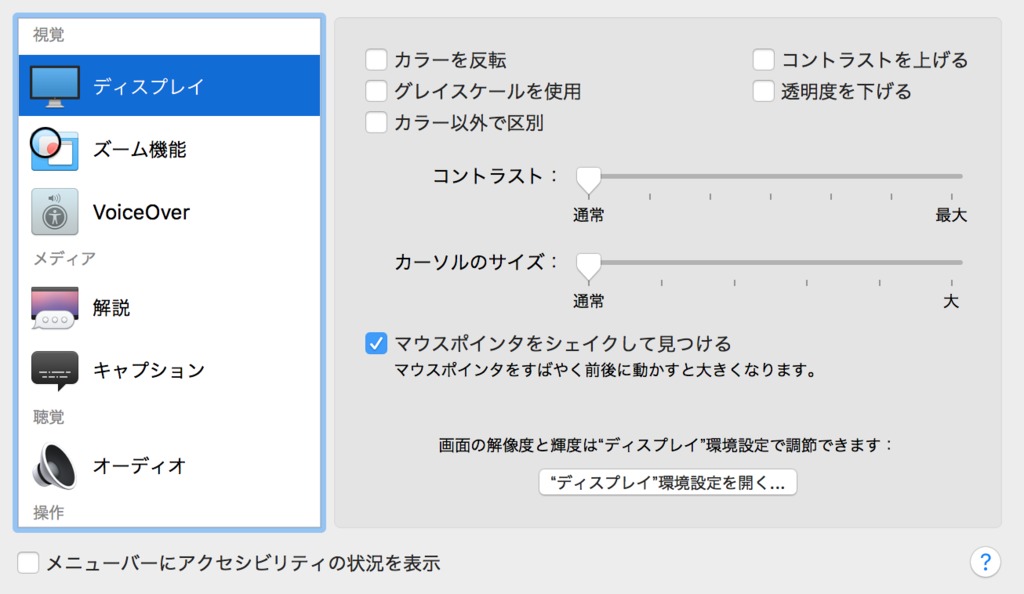Enable カラーを反転 checkbox
This screenshot has height=594, width=1024.
(376, 59)
